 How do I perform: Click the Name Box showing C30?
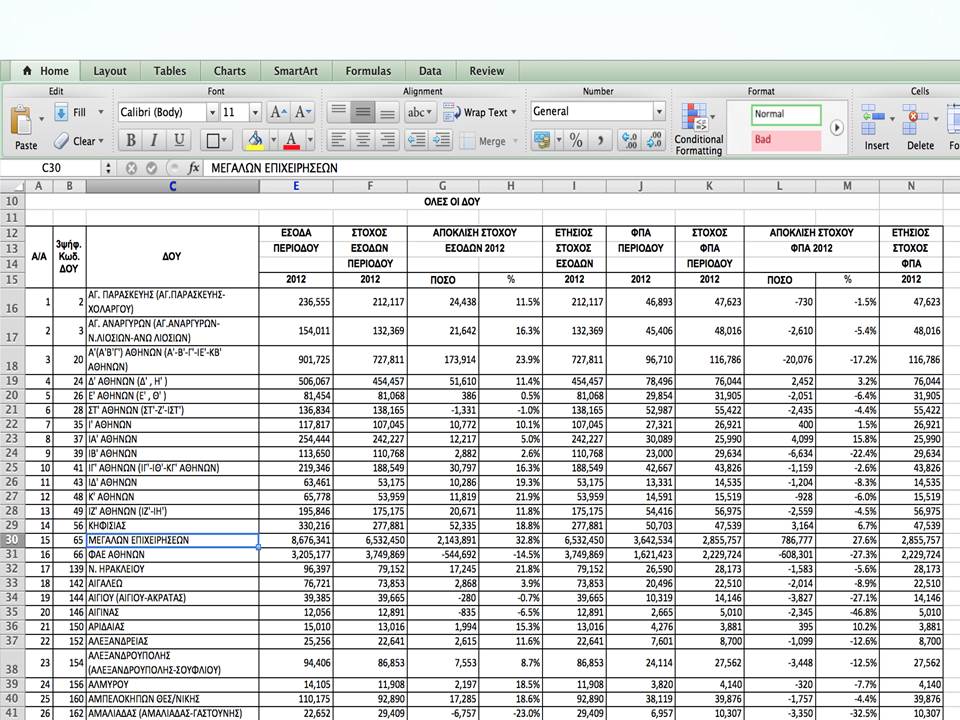51,168
